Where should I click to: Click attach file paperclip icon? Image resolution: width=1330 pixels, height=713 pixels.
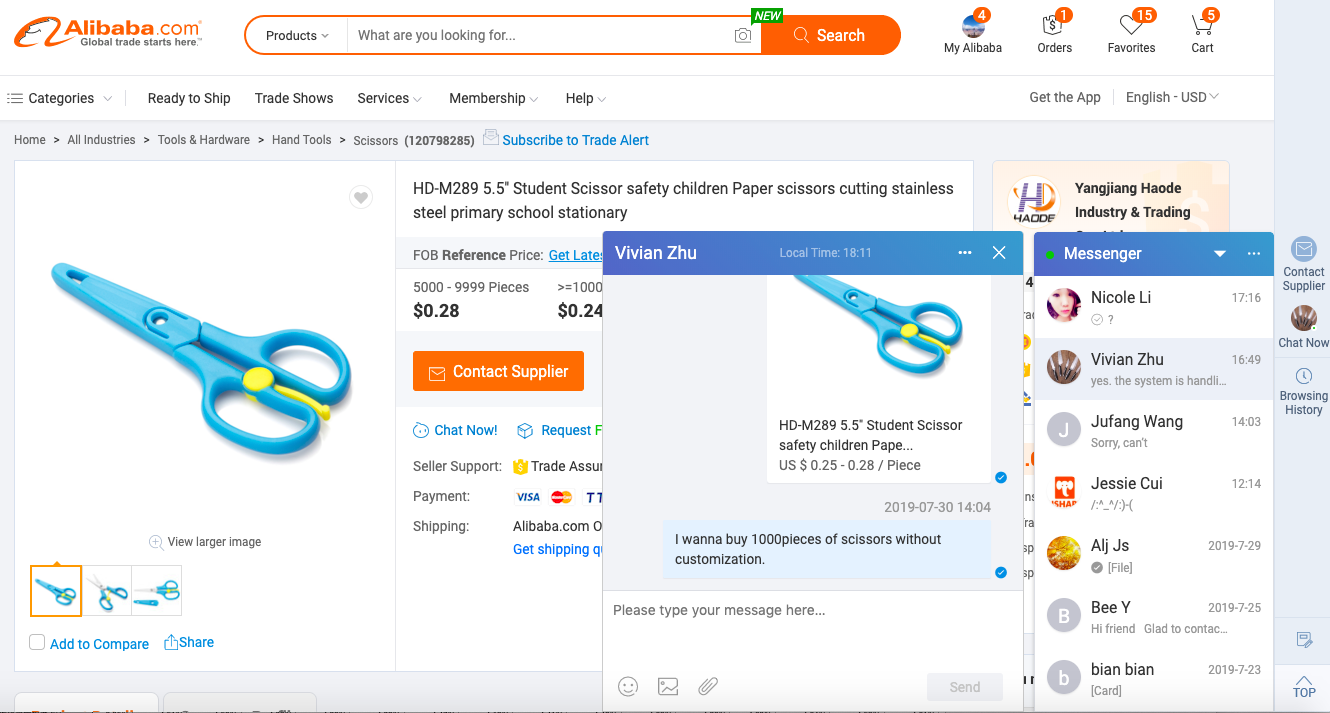click(x=708, y=686)
